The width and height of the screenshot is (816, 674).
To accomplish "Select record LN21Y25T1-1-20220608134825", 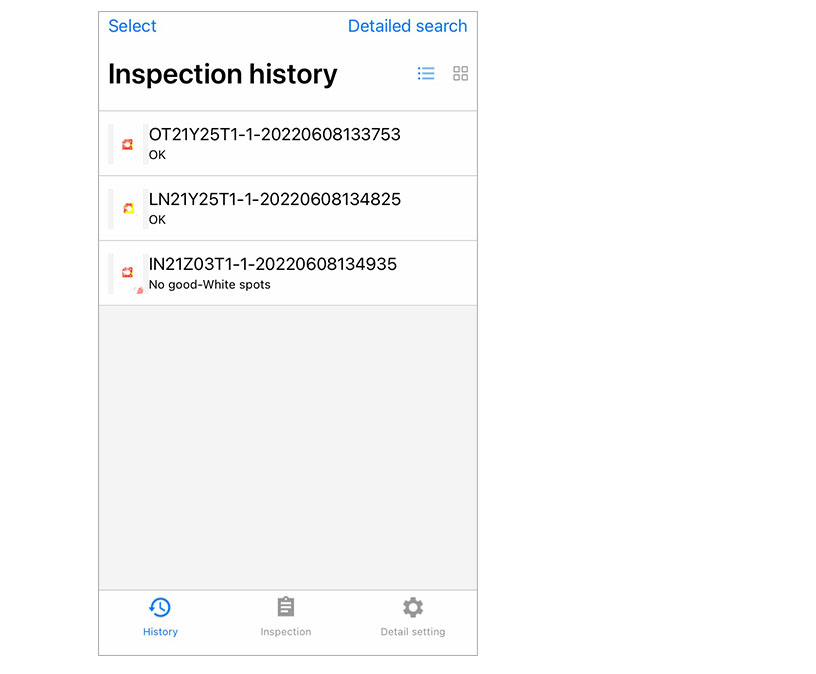I will point(274,199).
